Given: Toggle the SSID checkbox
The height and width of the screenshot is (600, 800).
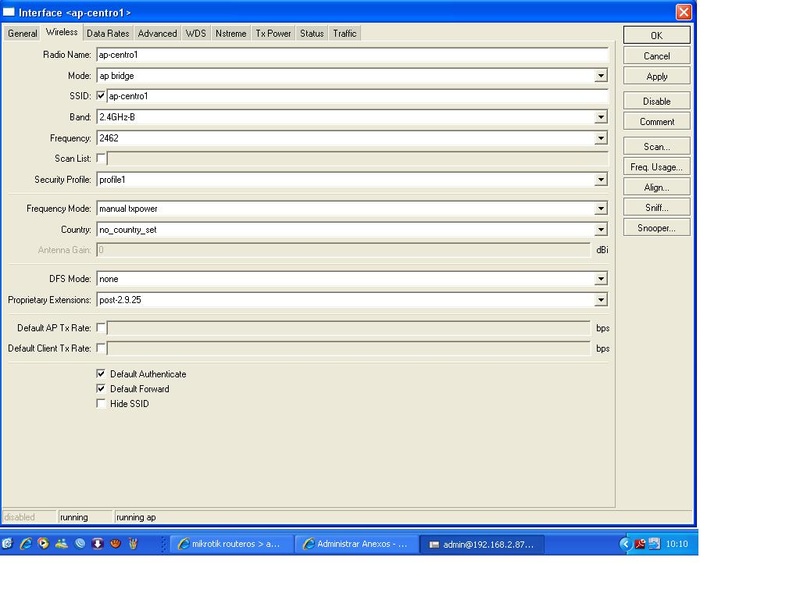Looking at the screenshot, I should pyautogui.click(x=101, y=95).
